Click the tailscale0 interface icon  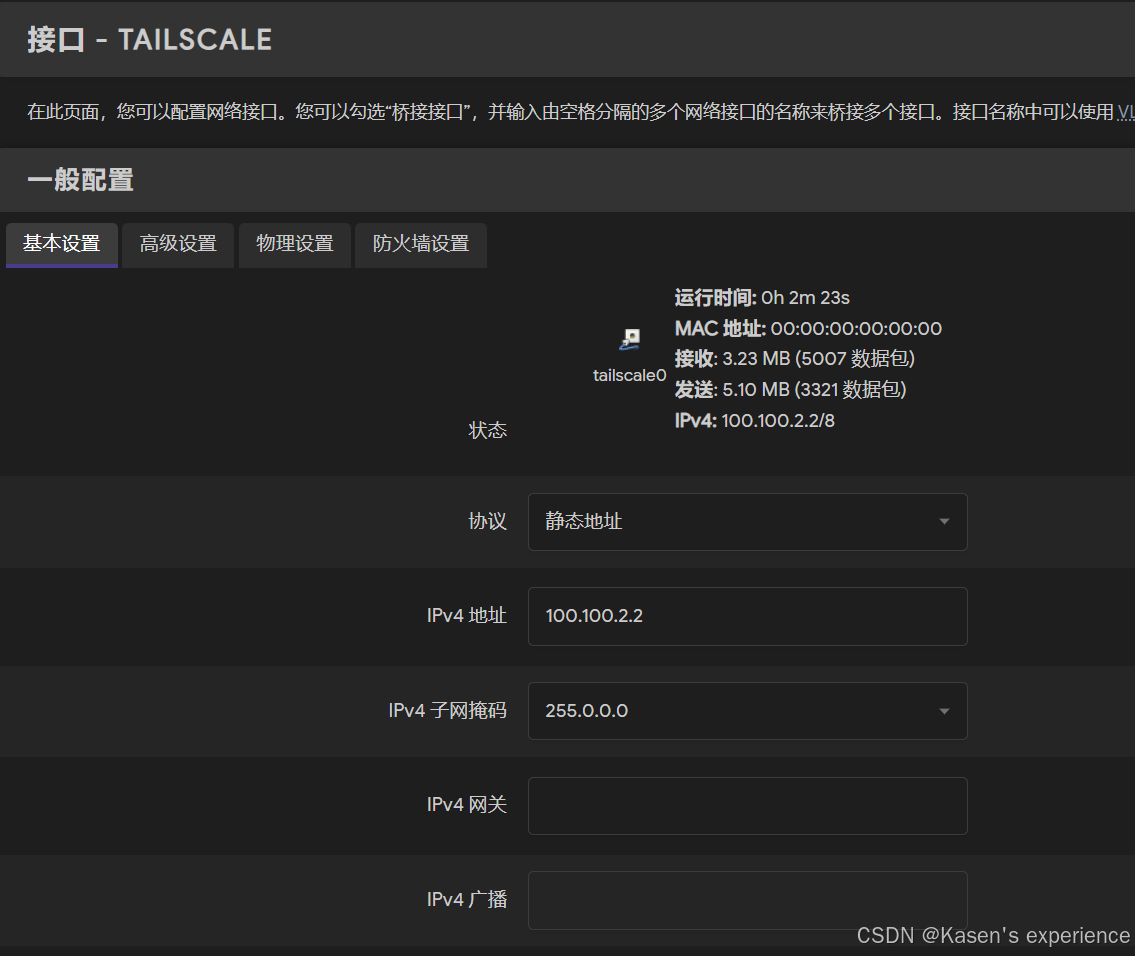630,339
